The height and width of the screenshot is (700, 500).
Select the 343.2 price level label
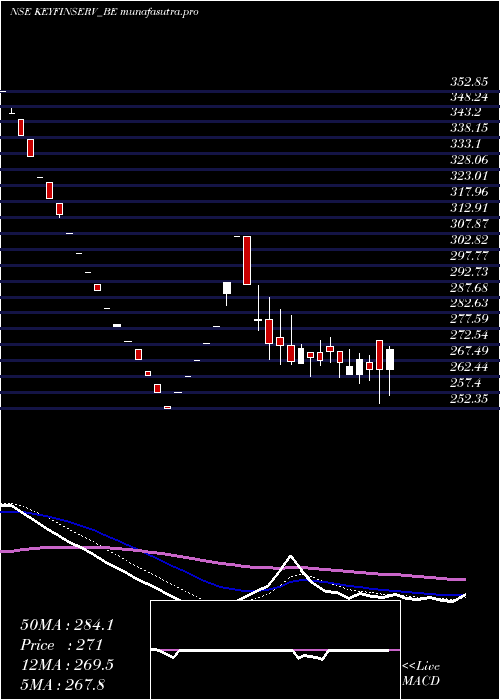pyautogui.click(x=466, y=113)
